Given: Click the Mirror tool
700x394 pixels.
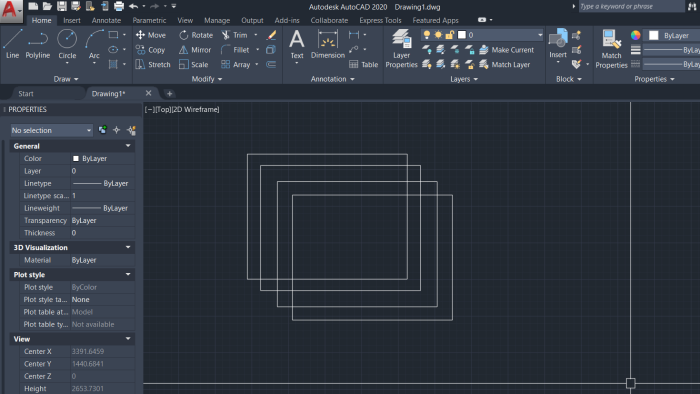Looking at the screenshot, I should click(195, 50).
